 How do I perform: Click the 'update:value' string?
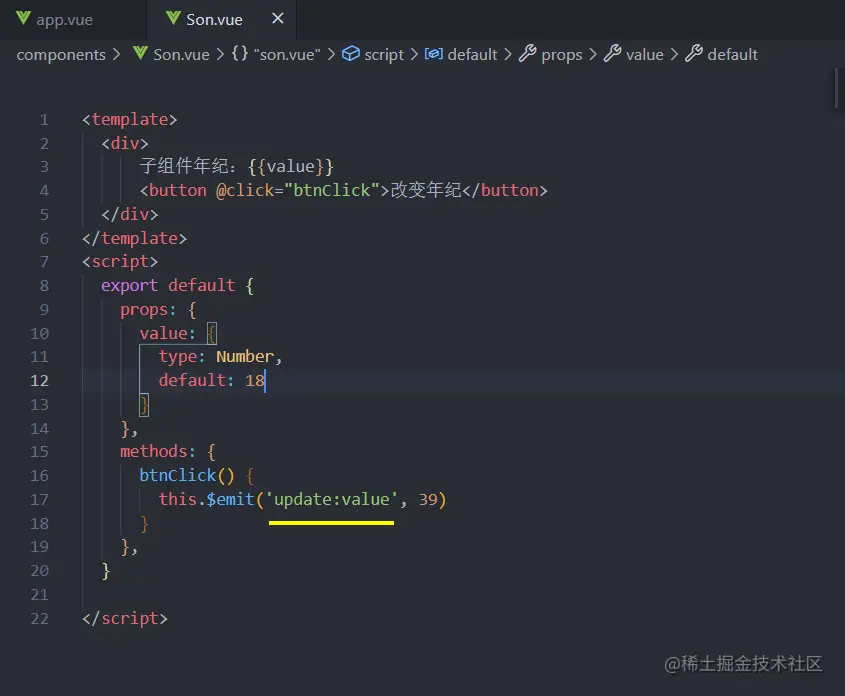click(x=331, y=499)
